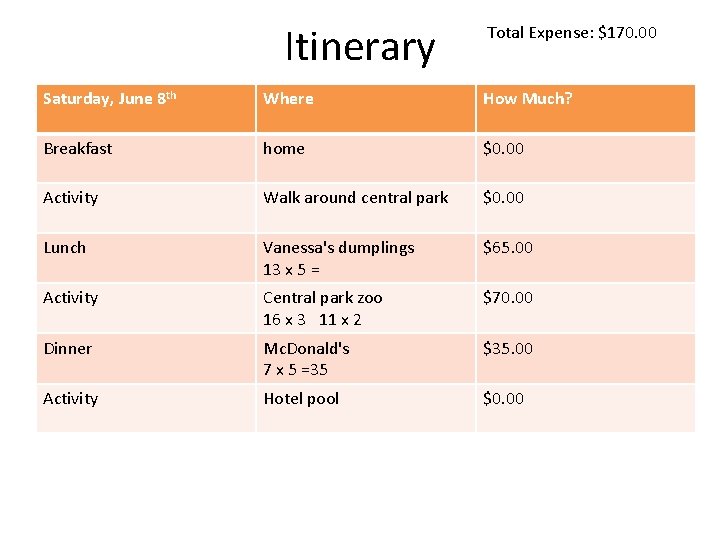Image resolution: width=720 pixels, height=540 pixels.
Task: Select the $35.00 dinner cost cell
Action: coord(508,349)
